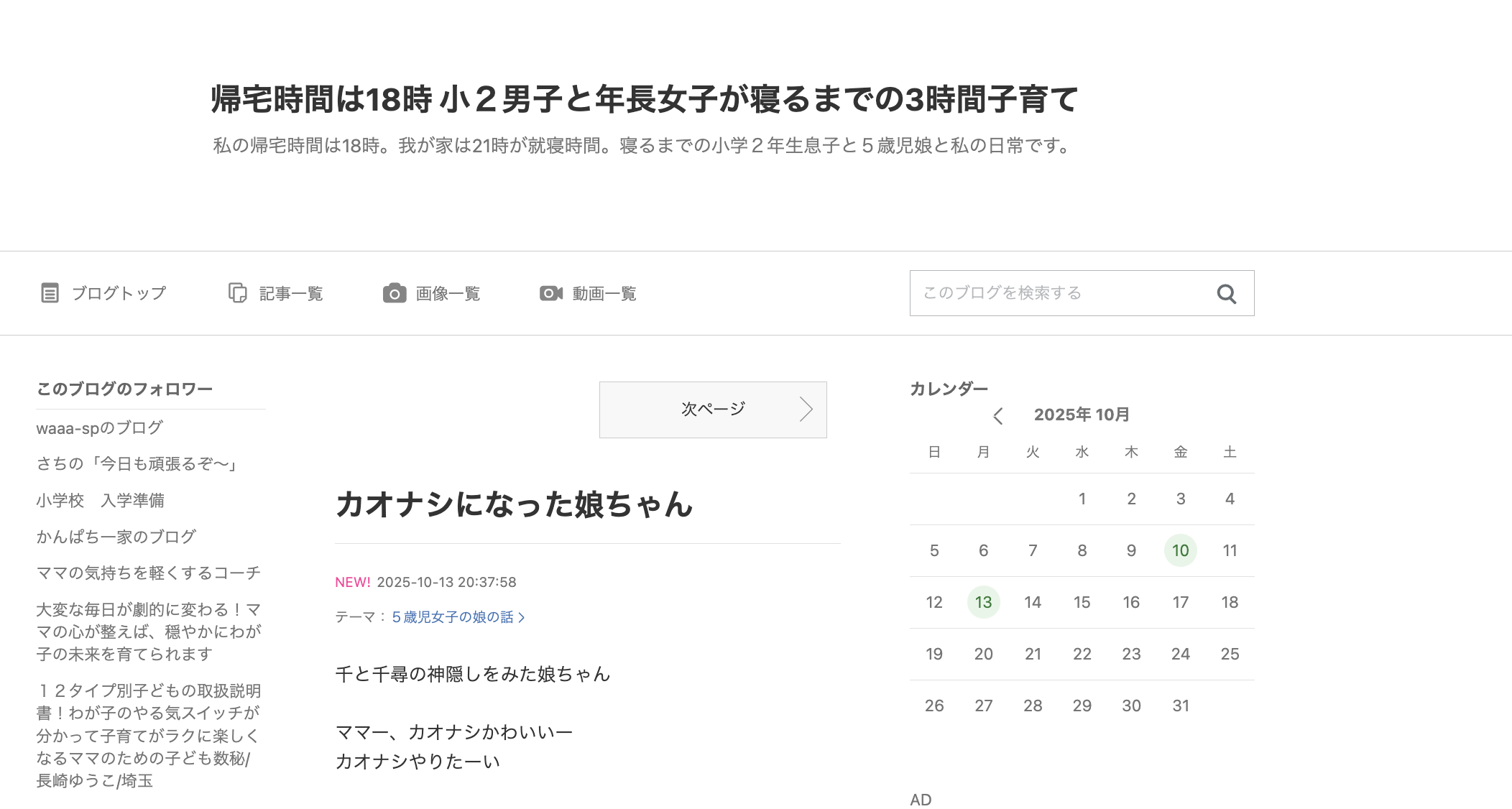Click the article list pages icon
This screenshot has height=809, width=1512.
(x=237, y=293)
